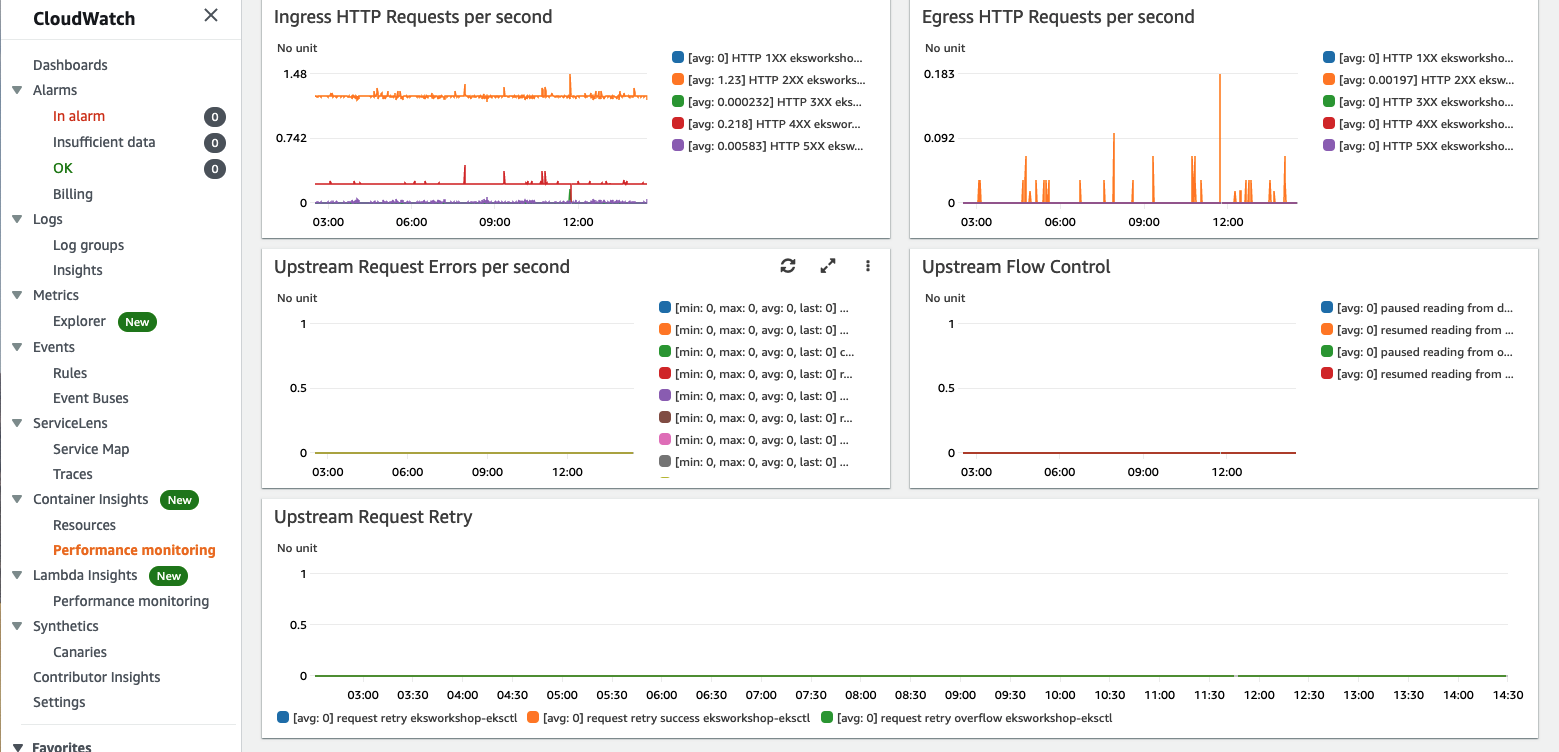Open Event Buses
Screen dimensions: 1559x752
[91, 398]
